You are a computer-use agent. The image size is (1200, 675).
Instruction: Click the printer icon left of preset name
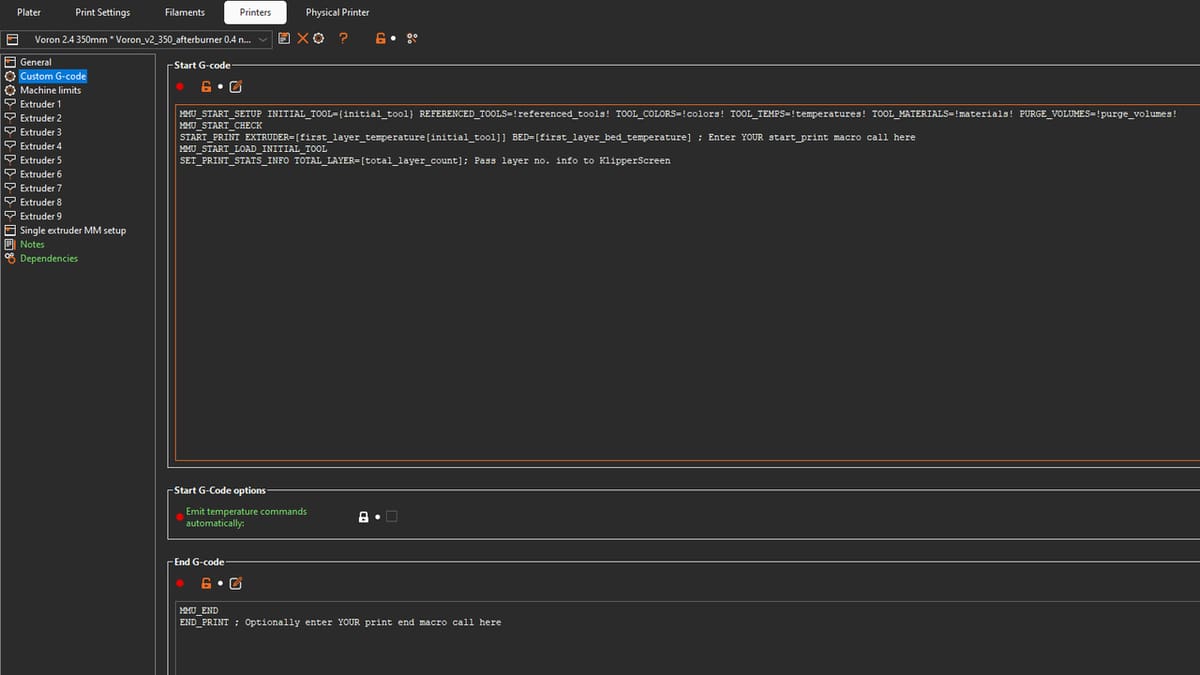(12, 39)
